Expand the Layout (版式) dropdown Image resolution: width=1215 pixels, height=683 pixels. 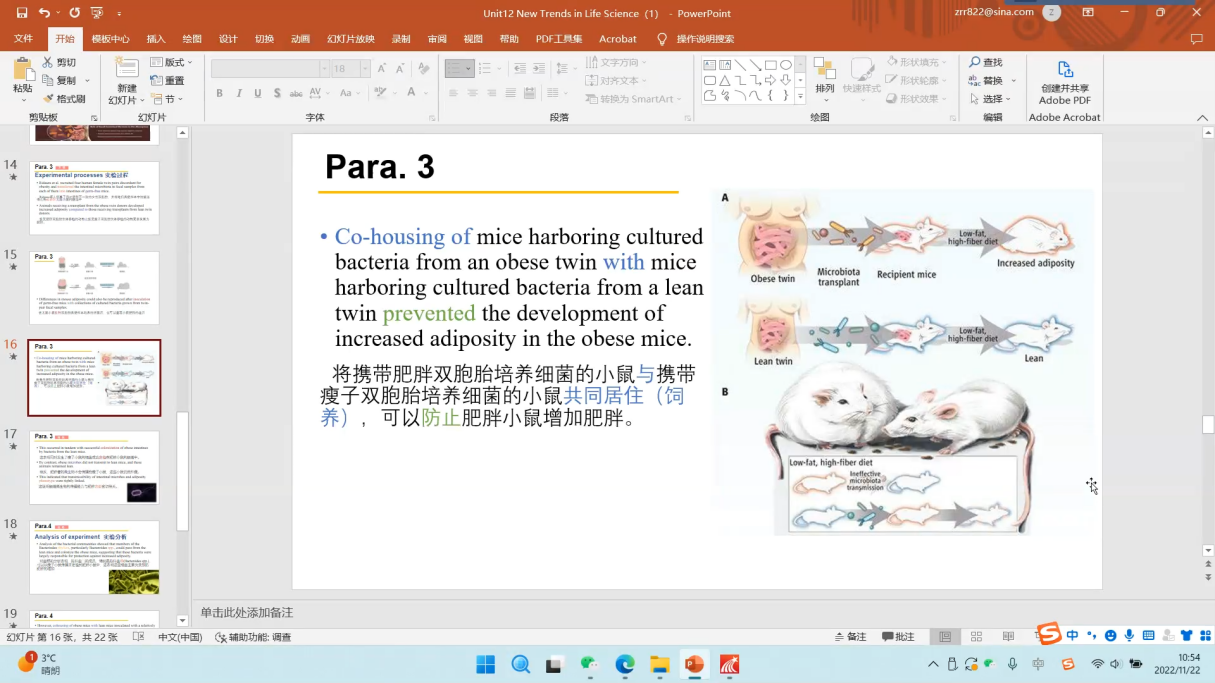pyautogui.click(x=173, y=62)
